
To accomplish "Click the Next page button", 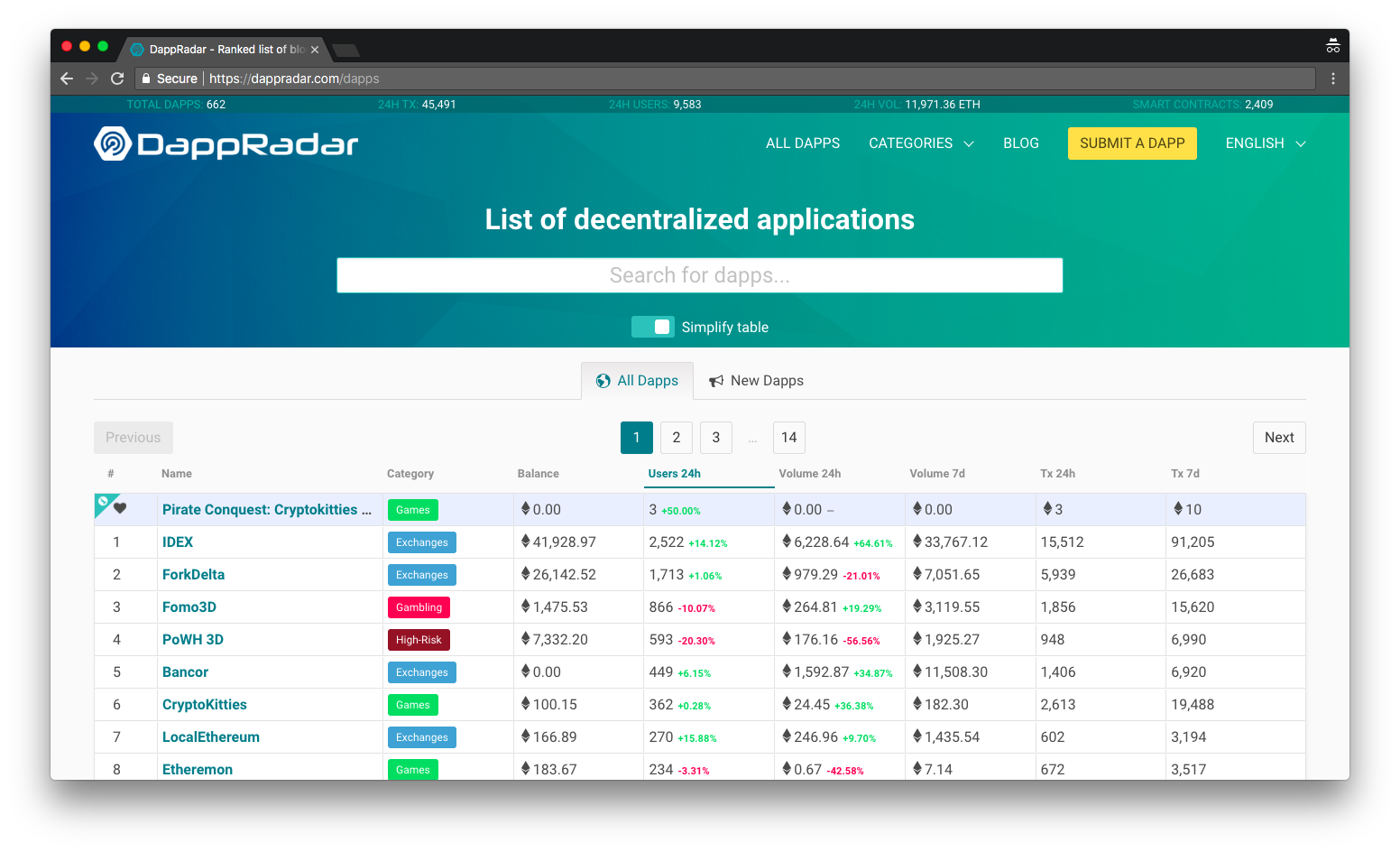I will point(1279,438).
